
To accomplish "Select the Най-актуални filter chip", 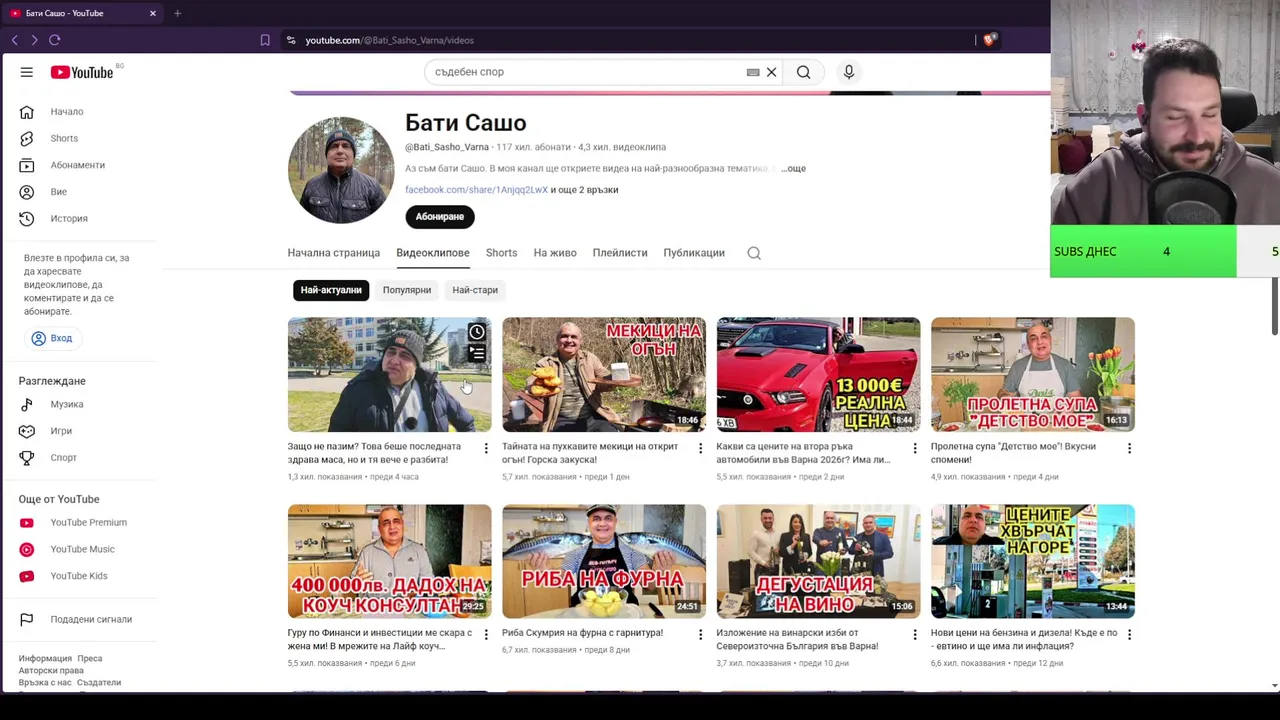I will 331,290.
